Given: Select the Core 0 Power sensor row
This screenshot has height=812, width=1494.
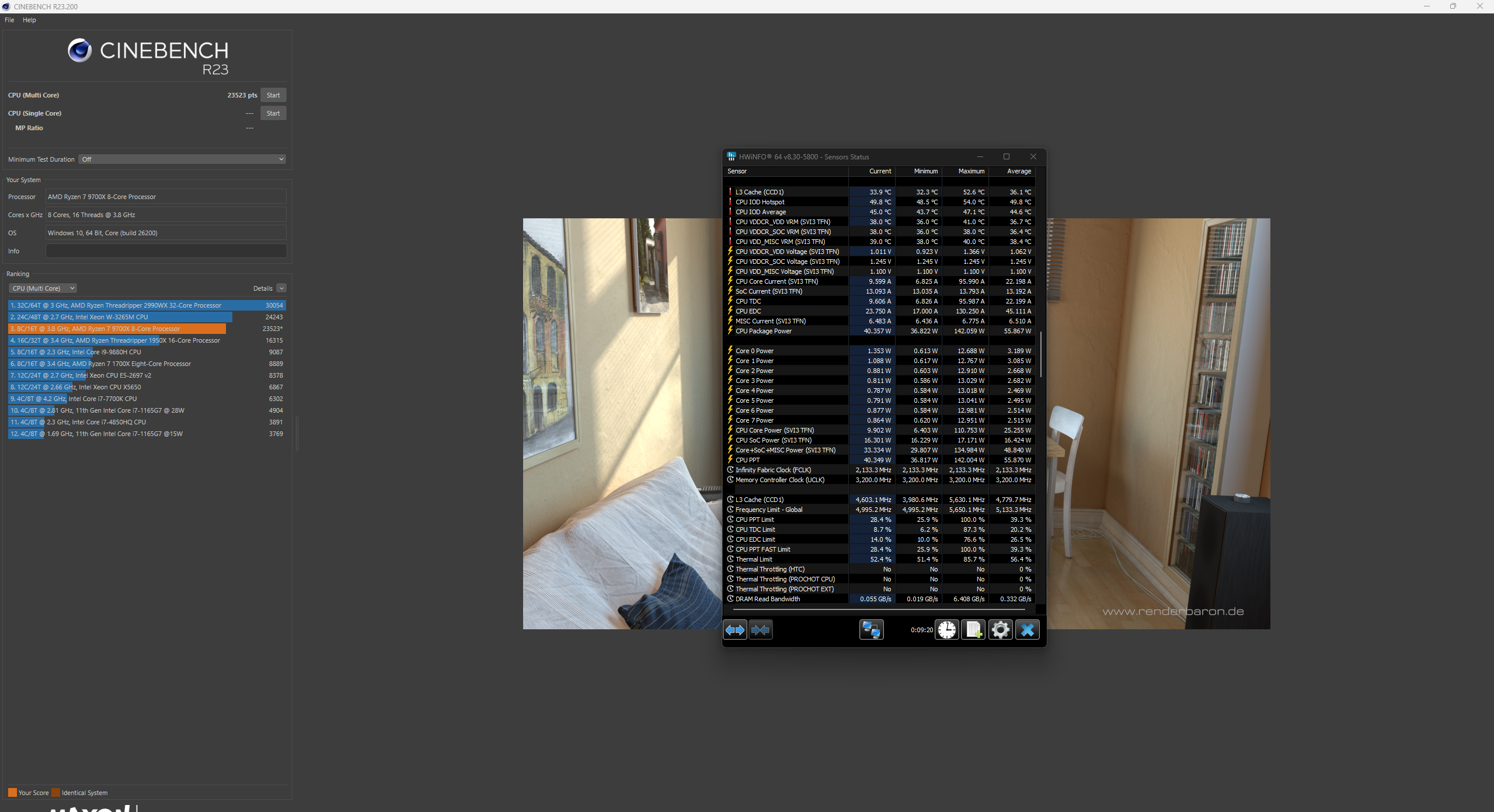Looking at the screenshot, I should point(879,351).
